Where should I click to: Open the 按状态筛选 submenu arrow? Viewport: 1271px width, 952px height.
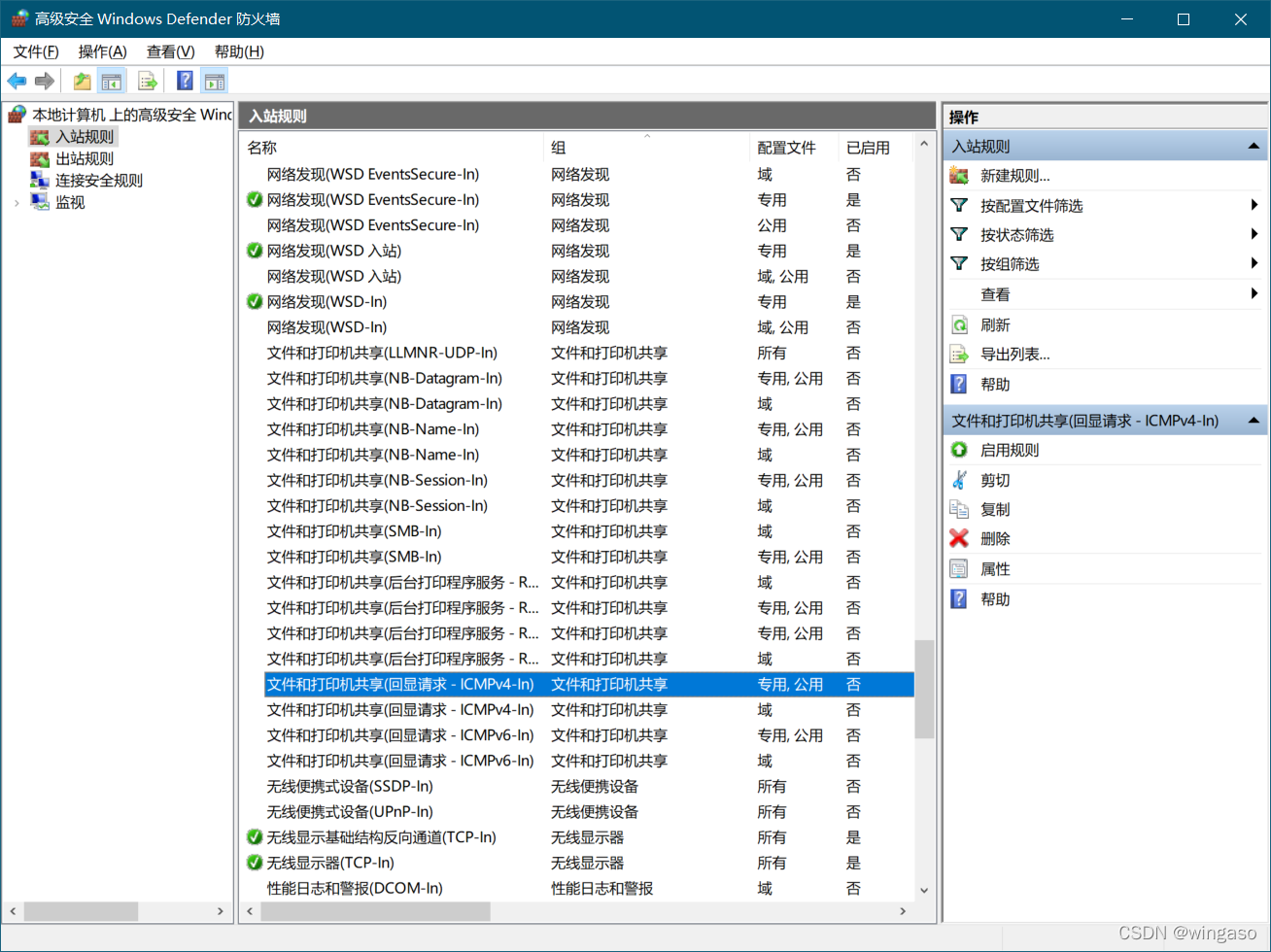[1254, 234]
